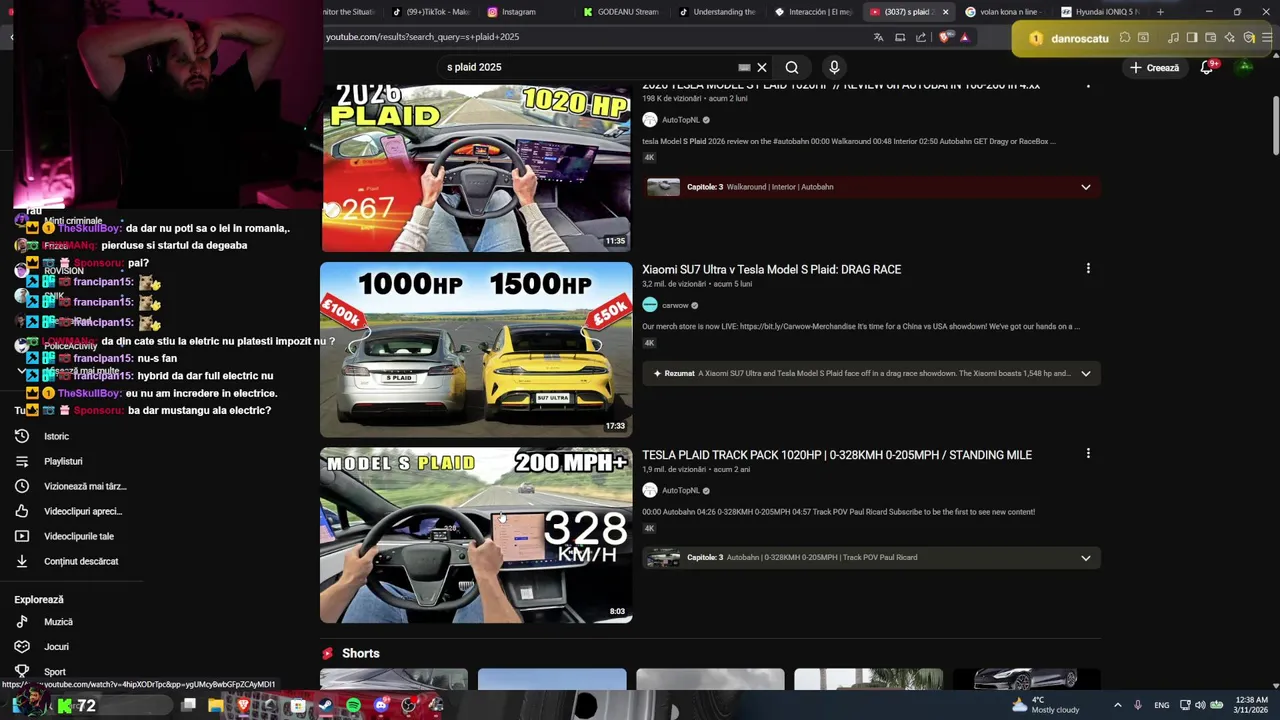
Task: Click the page vertical scrollbar
Action: pyautogui.click(x=1275, y=125)
